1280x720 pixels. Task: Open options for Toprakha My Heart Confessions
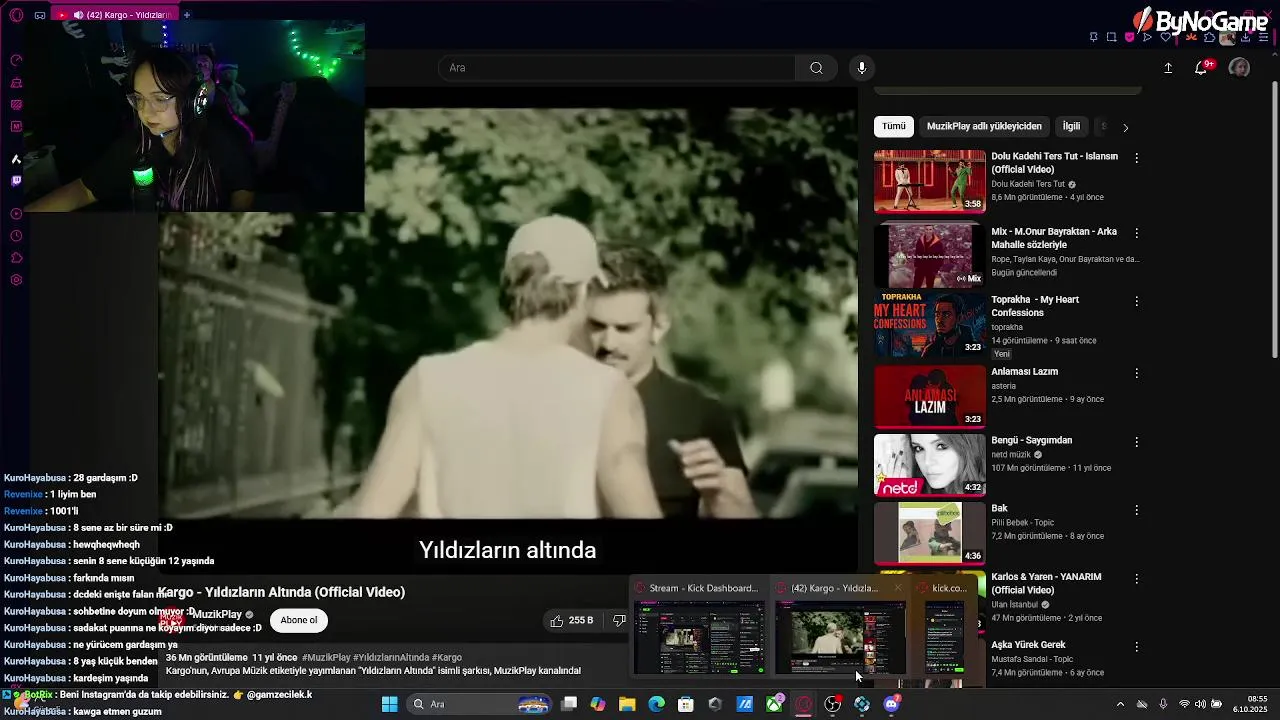1136,301
